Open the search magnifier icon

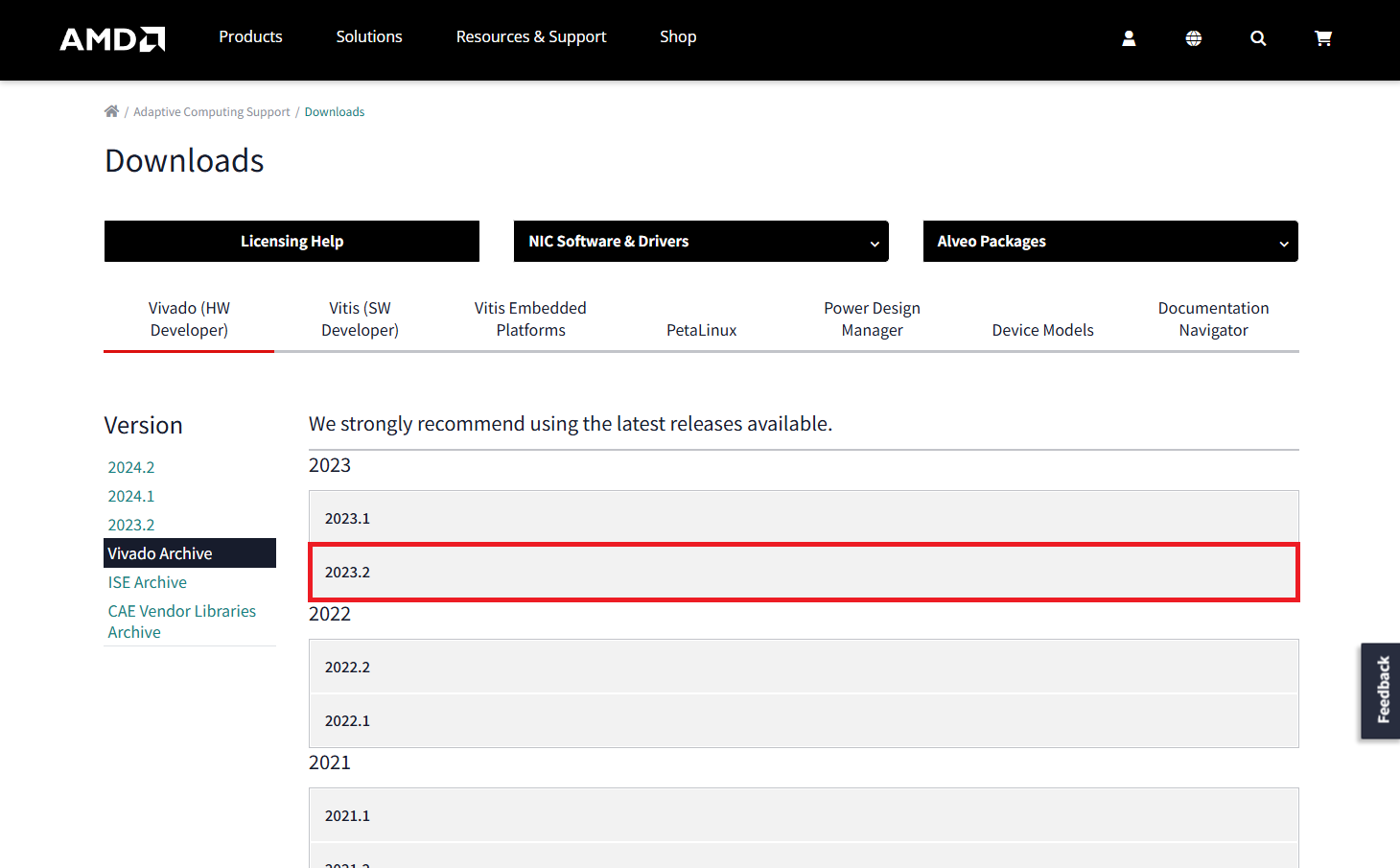[x=1258, y=38]
